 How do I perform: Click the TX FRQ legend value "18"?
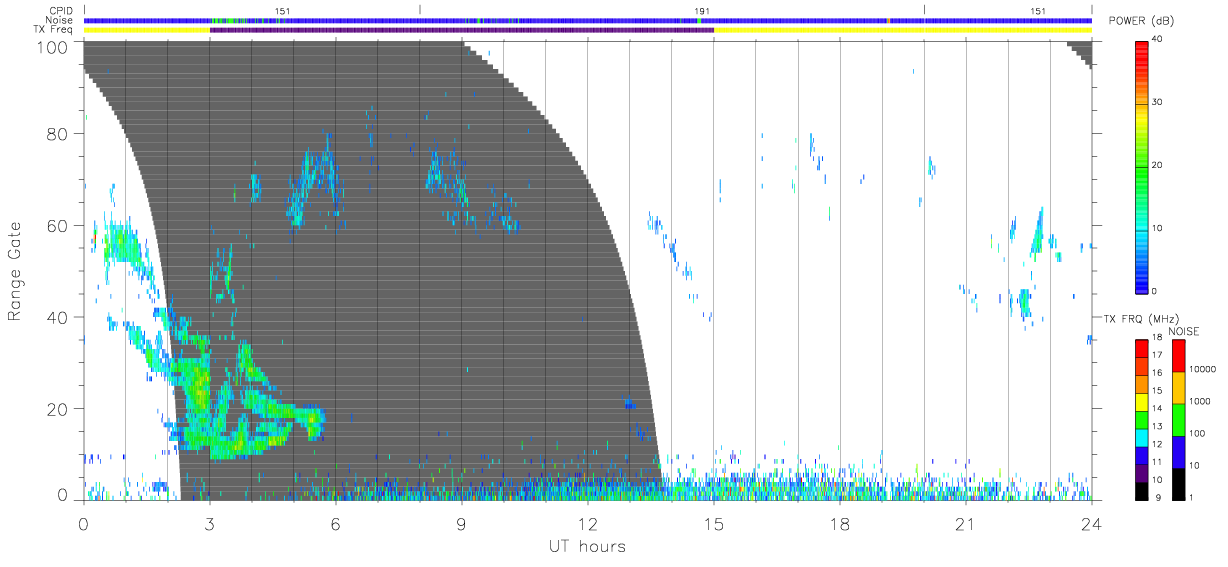pos(1157,339)
